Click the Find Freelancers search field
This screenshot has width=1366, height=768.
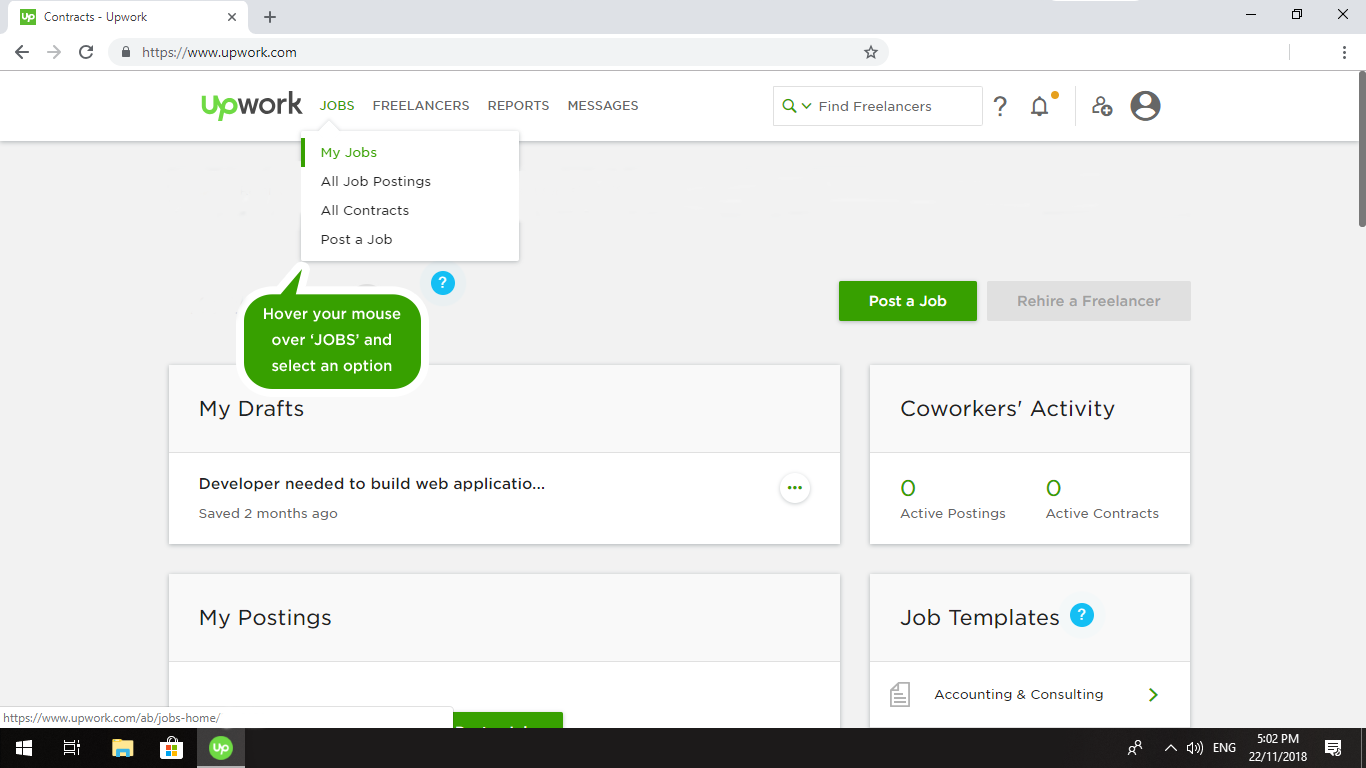point(895,106)
